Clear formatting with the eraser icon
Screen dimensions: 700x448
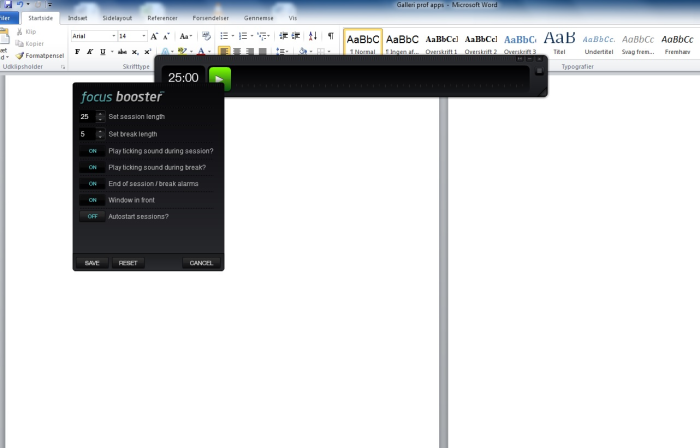(x=206, y=36)
